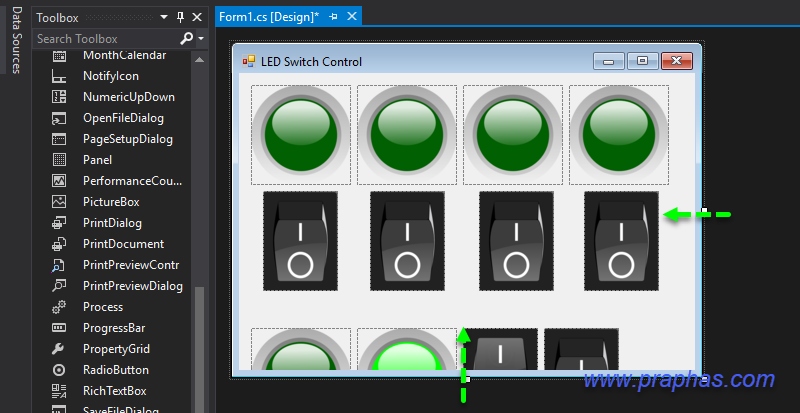Image resolution: width=800 pixels, height=413 pixels.
Task: Click the PerformanceCounter icon
Action: coord(59,181)
